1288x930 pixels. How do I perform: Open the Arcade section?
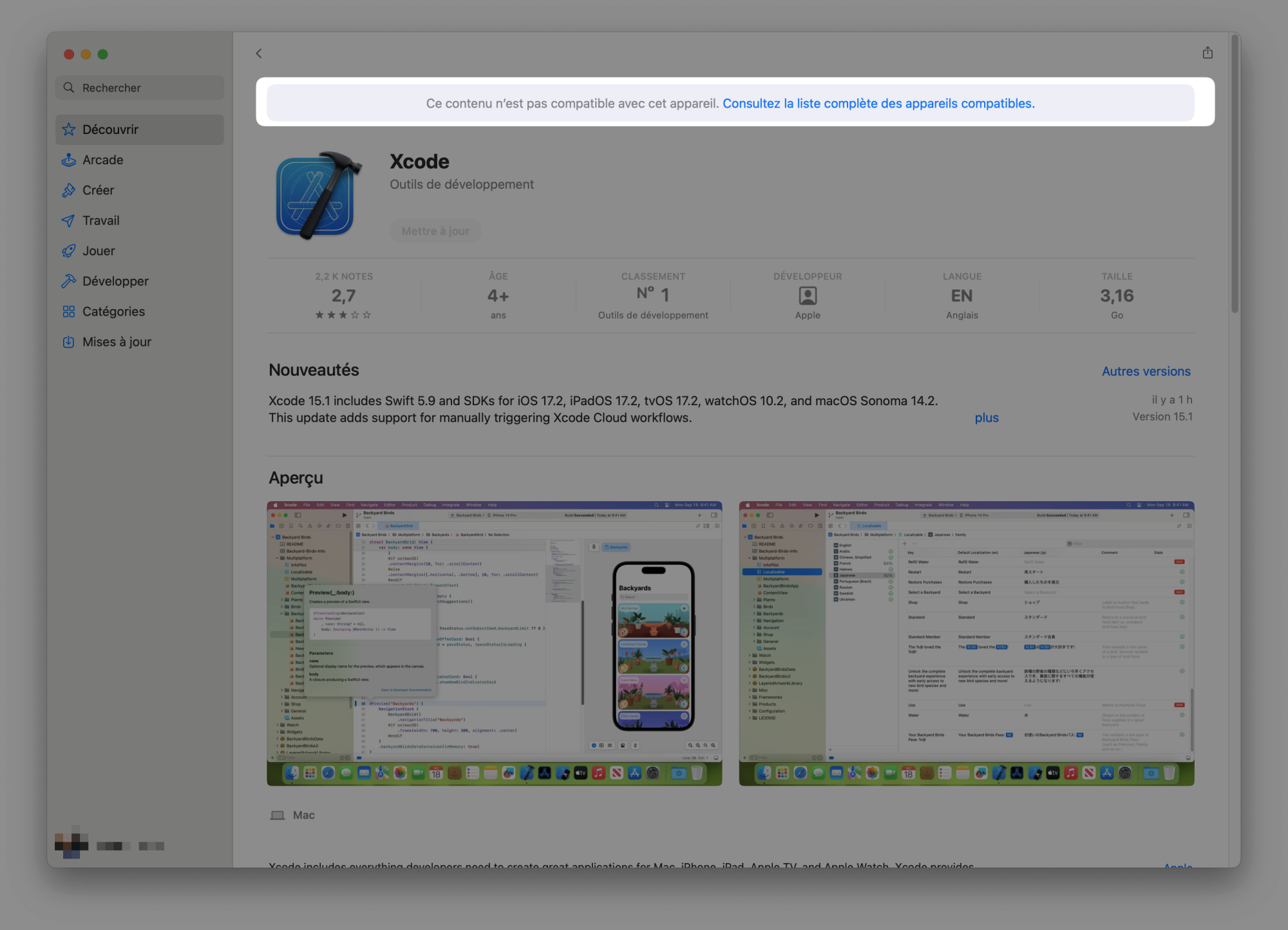140,160
